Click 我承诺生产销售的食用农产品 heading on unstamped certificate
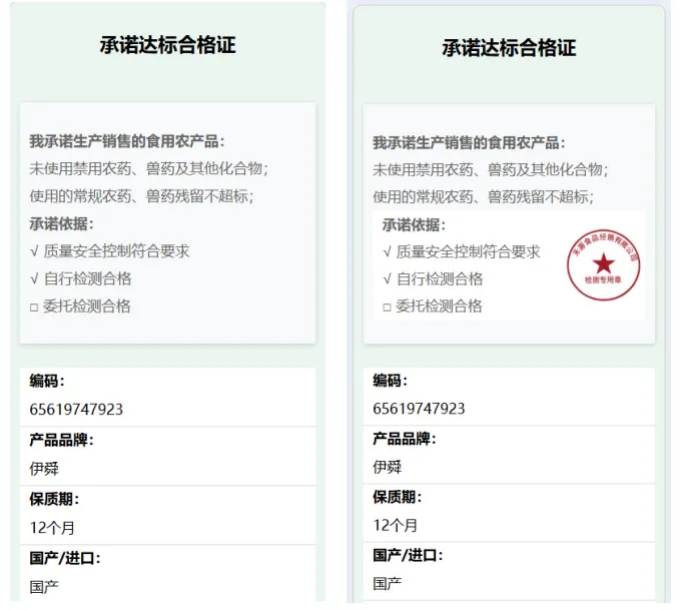Image resolution: width=692 pixels, height=609 pixels. point(127,141)
